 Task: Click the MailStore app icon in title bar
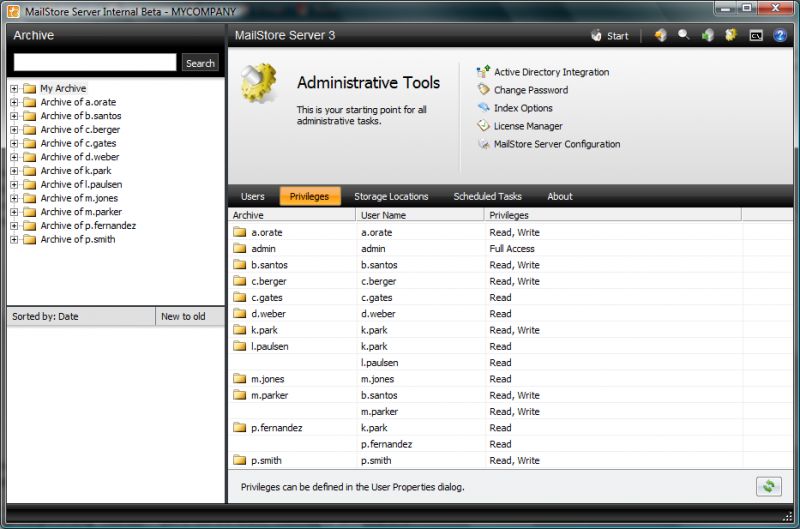(14, 11)
